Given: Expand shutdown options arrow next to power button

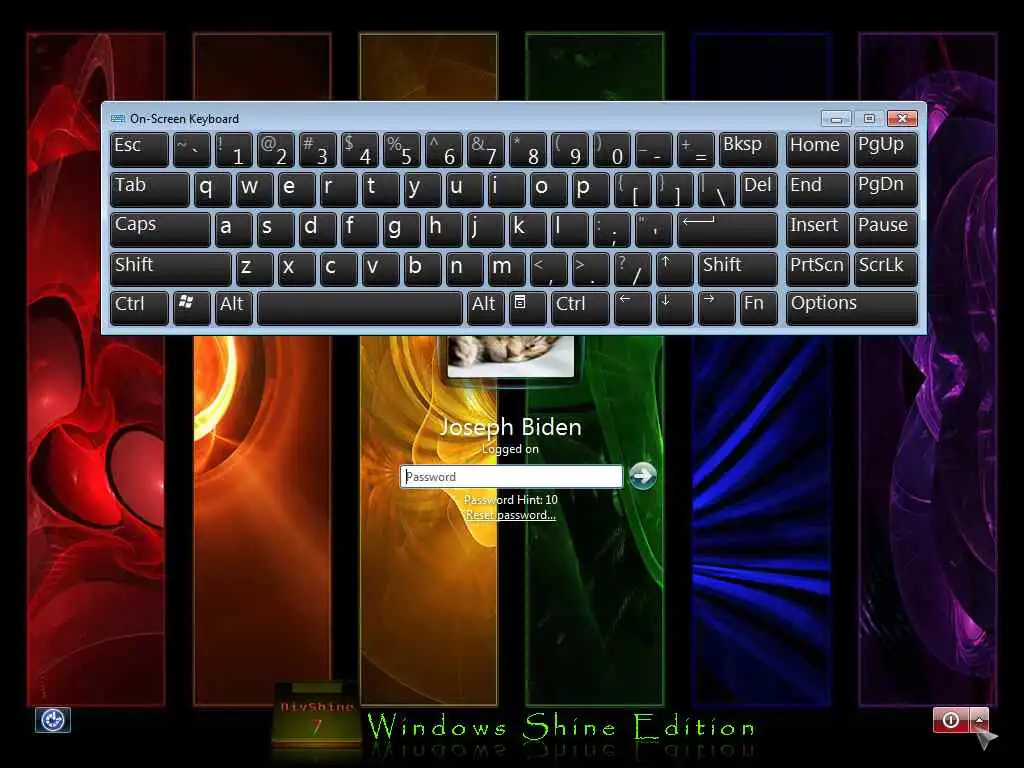Looking at the screenshot, I should (x=979, y=720).
